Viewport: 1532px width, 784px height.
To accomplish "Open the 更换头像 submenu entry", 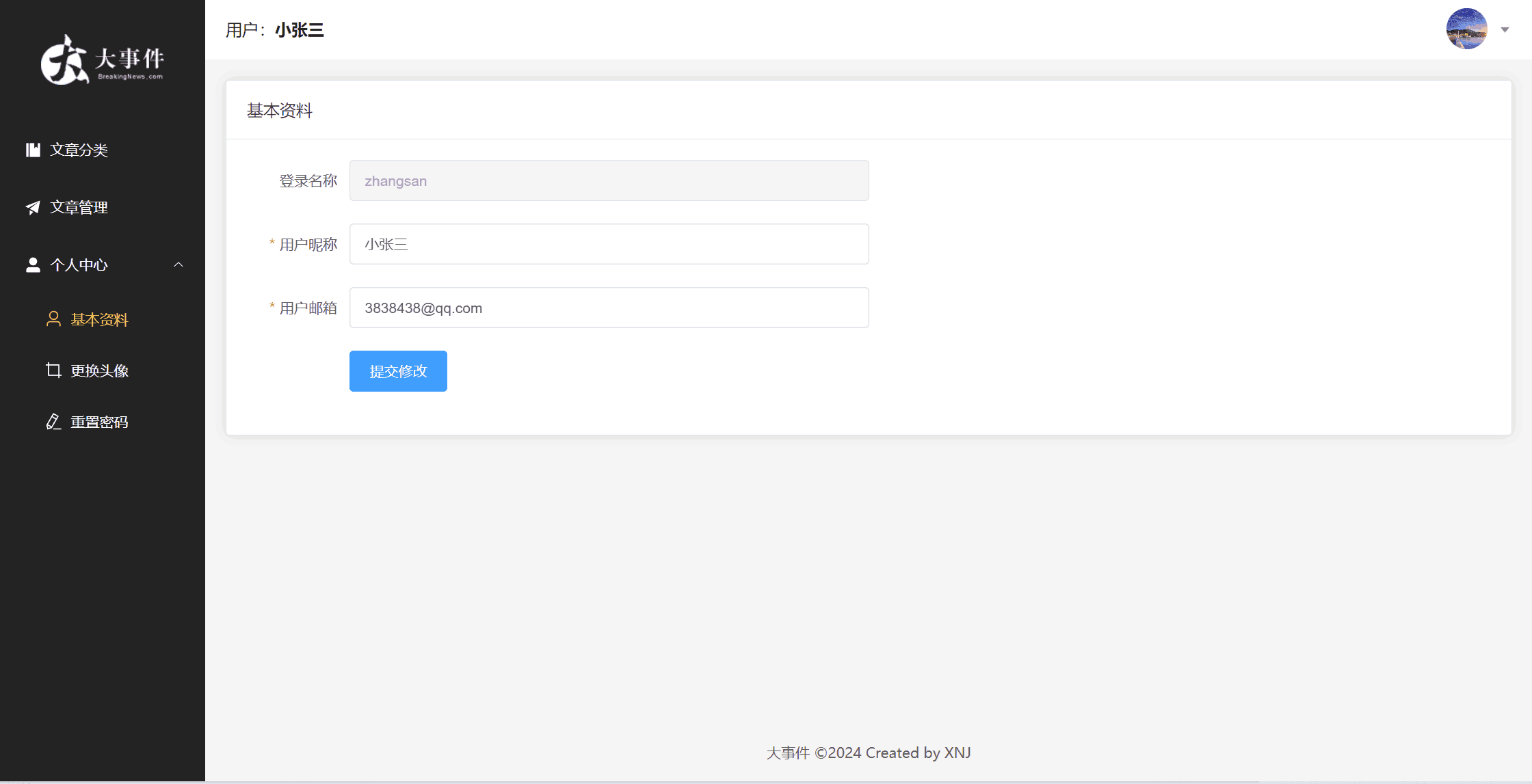I will pyautogui.click(x=100, y=370).
